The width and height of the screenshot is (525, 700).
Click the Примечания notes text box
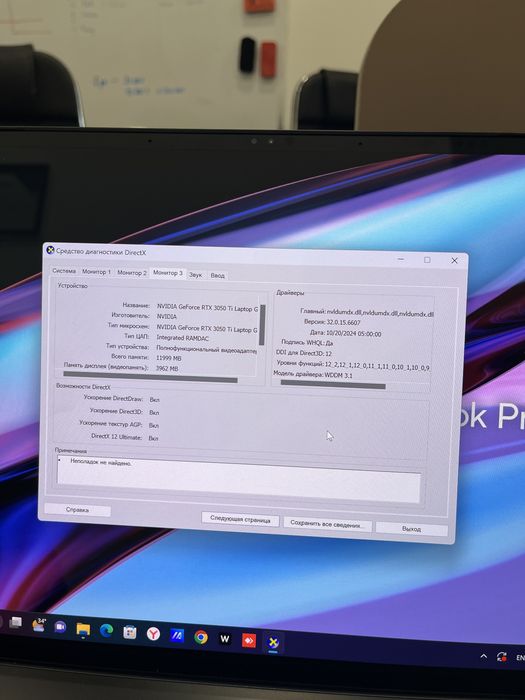[x=239, y=479]
